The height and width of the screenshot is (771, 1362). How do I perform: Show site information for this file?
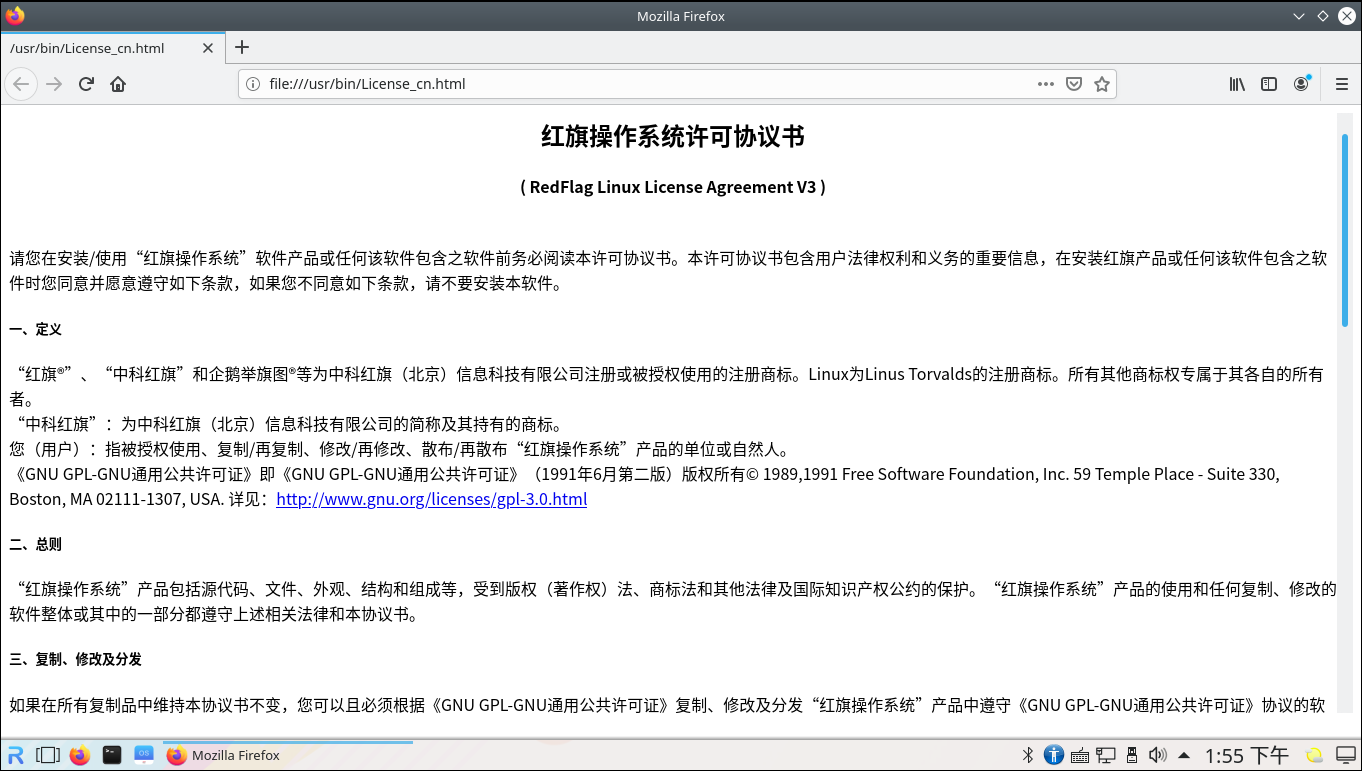coord(253,84)
